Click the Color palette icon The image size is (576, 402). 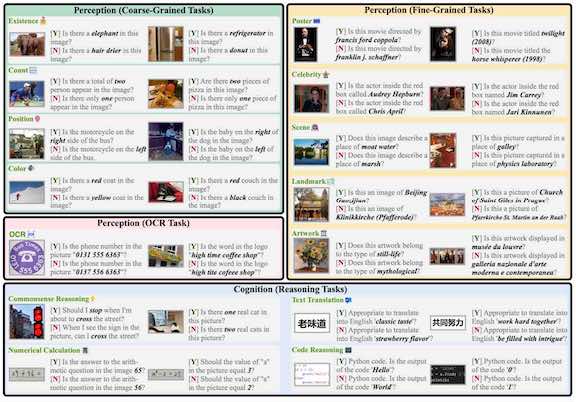(x=31, y=168)
